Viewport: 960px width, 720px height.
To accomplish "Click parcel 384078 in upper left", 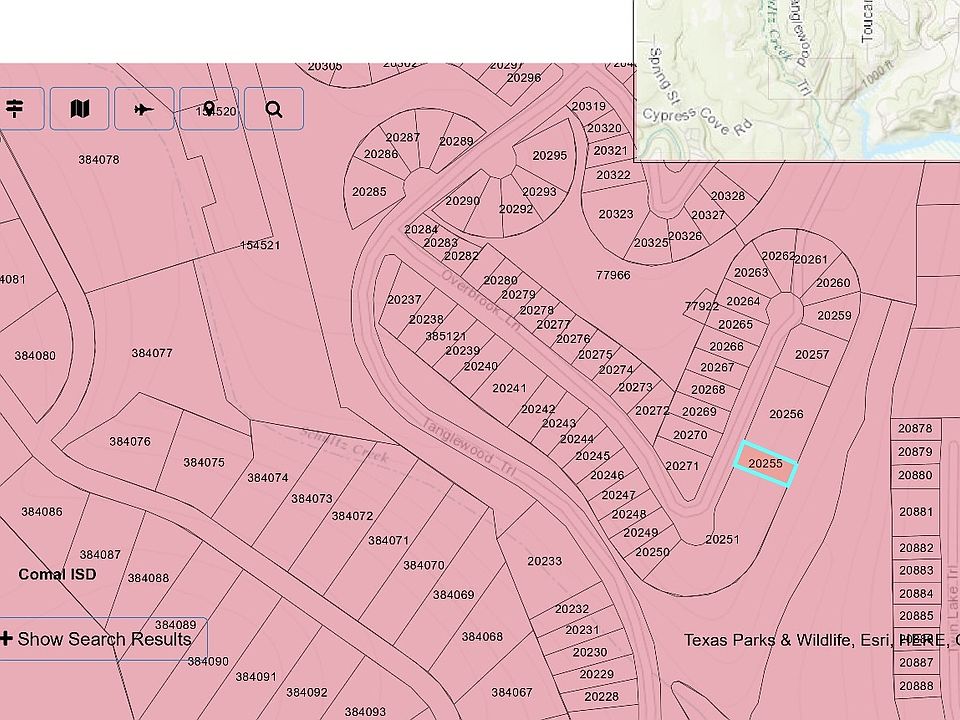I will point(98,160).
